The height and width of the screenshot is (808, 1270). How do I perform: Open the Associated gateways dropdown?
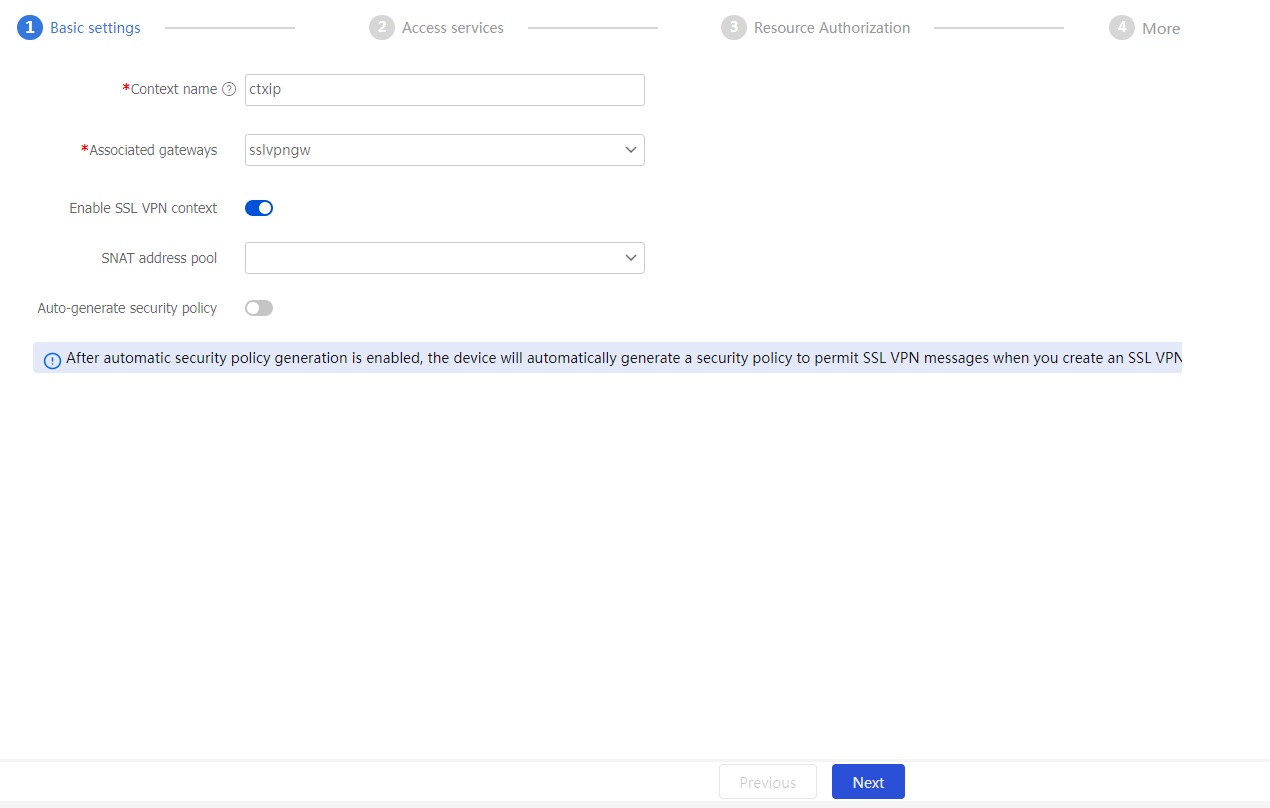(445, 150)
